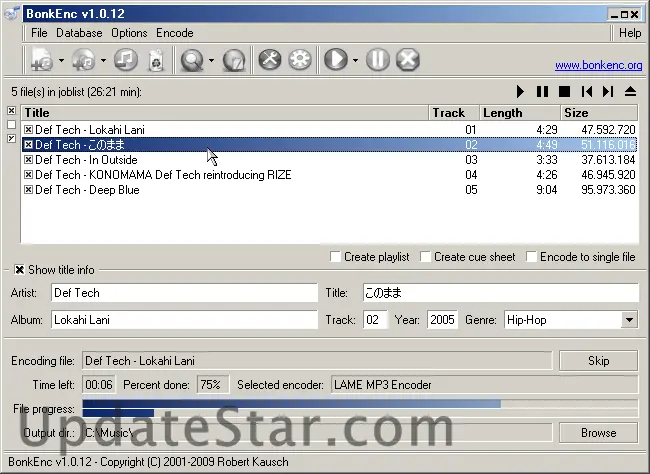This screenshot has width=650, height=474.
Task: Uncheck KONOMAMA reintroducing RIZE track checkbox
Action: click(x=28, y=175)
